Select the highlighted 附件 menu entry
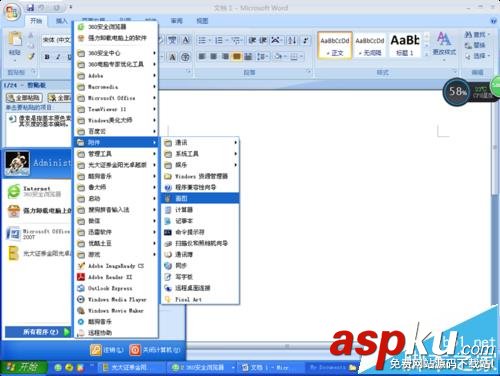Viewport: 500px width, 376px height. pos(116,143)
